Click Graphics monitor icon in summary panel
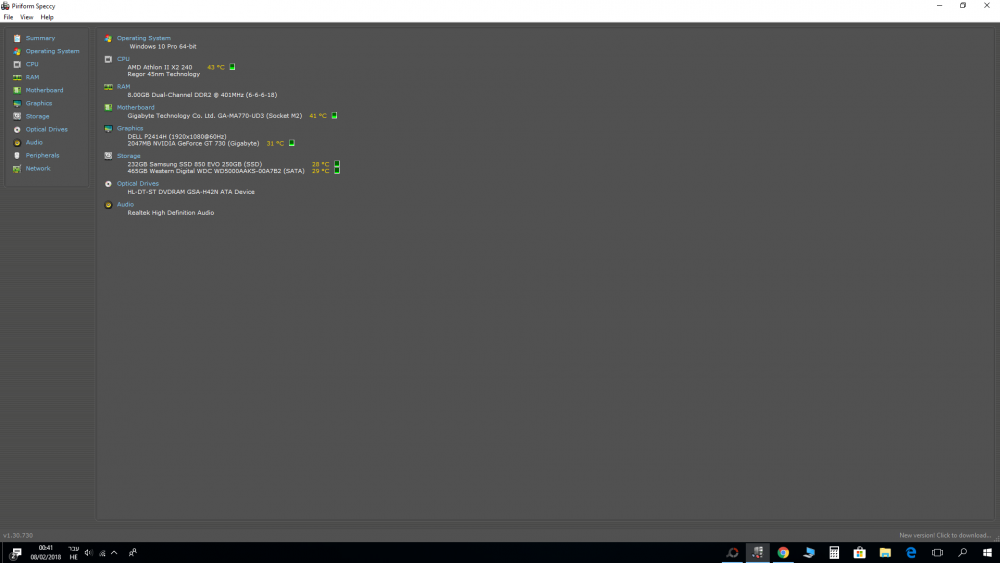Viewport: 1000px width, 563px height. click(x=108, y=129)
